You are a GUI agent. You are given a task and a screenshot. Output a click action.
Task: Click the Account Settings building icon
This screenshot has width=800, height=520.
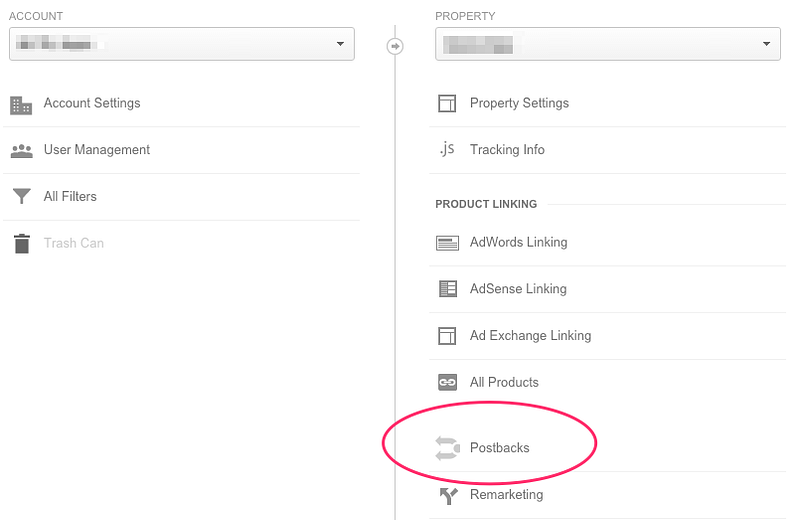21,105
